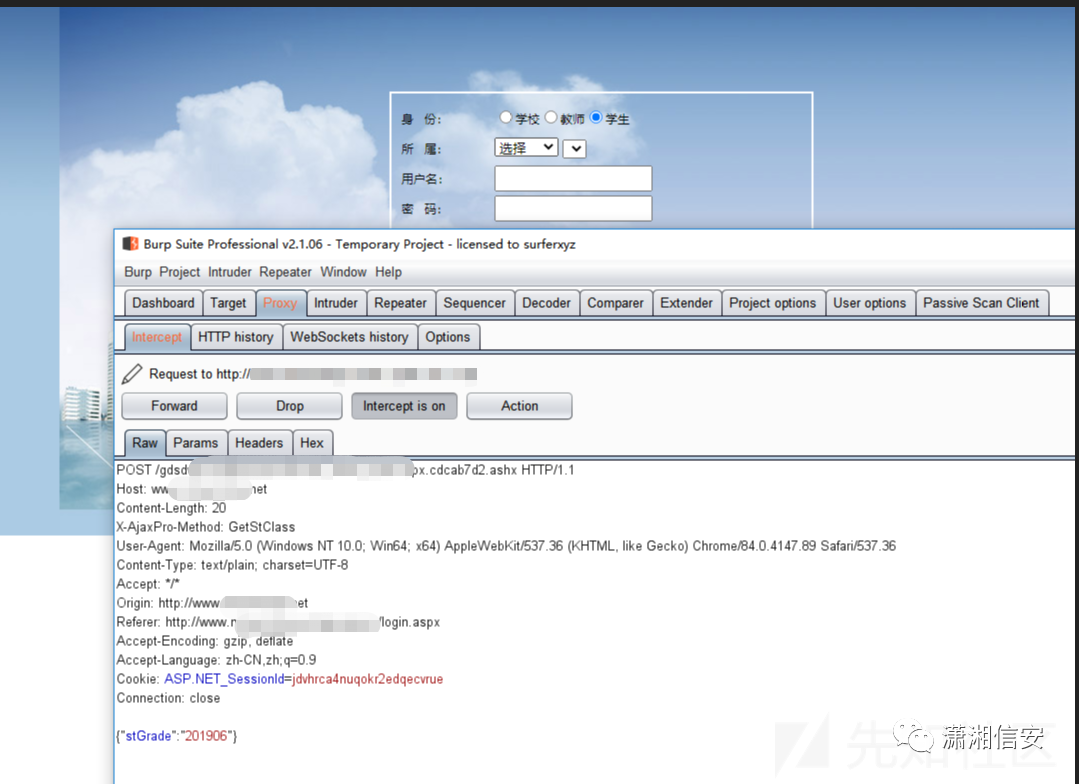This screenshot has width=1079, height=784.
Task: Click the Drop button
Action: [290, 405]
